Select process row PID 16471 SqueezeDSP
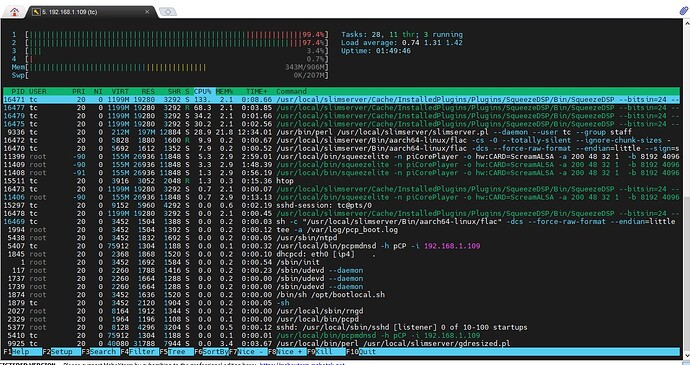The image size is (690, 365). [341, 100]
